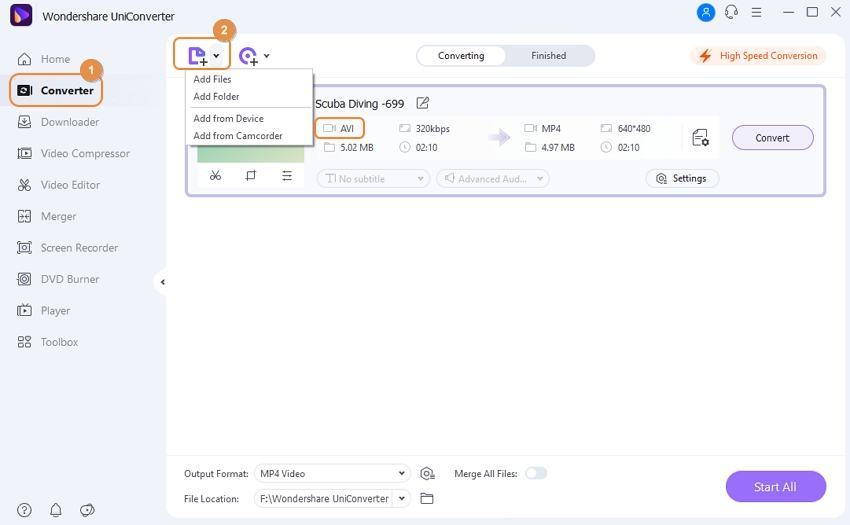850x525 pixels.
Task: Switch to the Converting tab
Action: point(461,56)
